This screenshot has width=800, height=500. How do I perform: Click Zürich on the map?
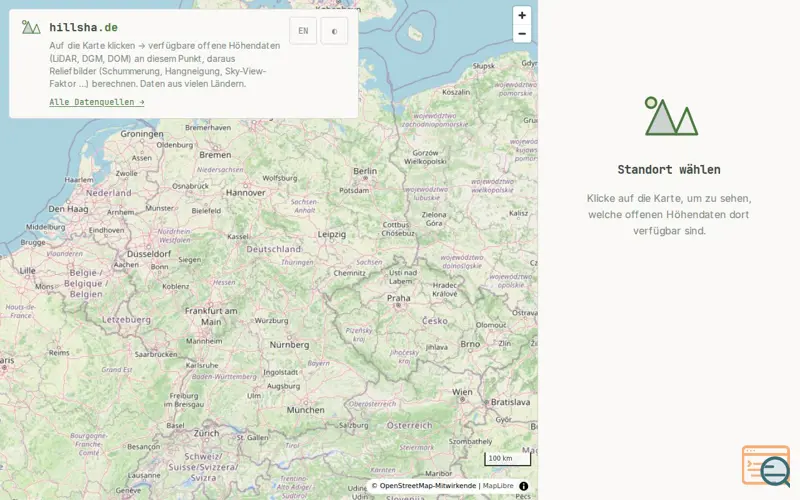point(206,433)
